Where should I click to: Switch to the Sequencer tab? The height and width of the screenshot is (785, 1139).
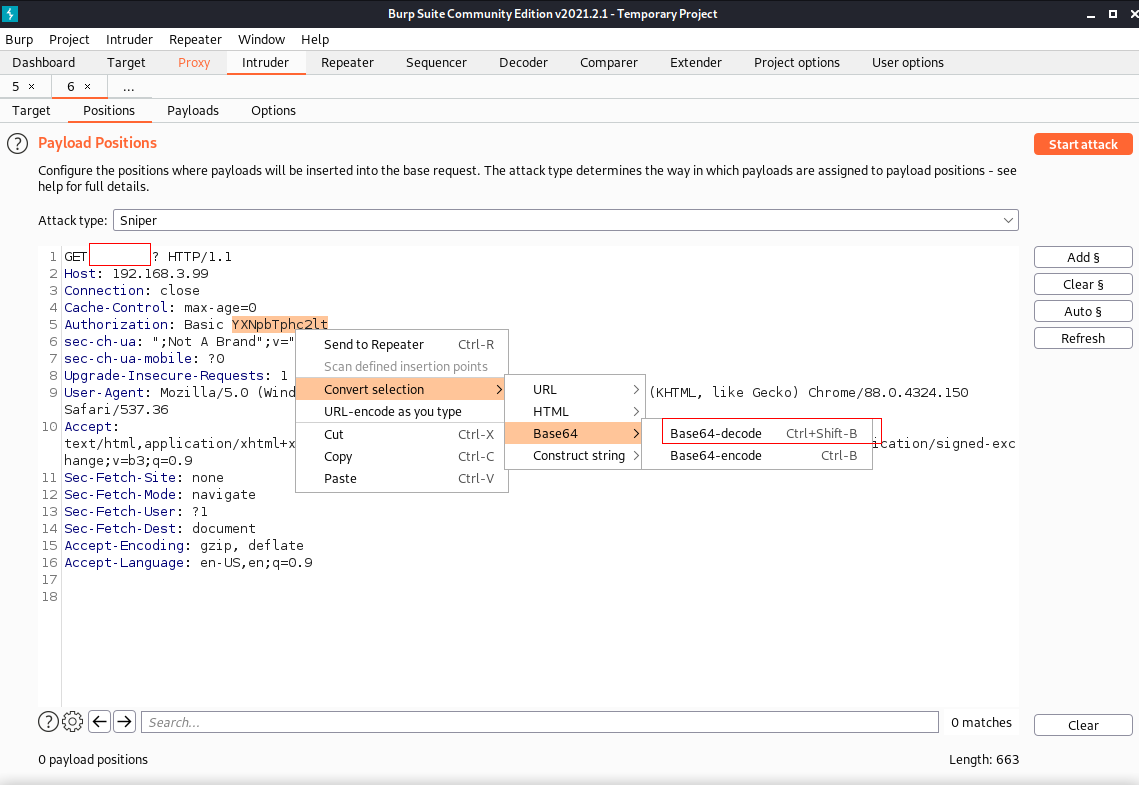click(x=437, y=62)
